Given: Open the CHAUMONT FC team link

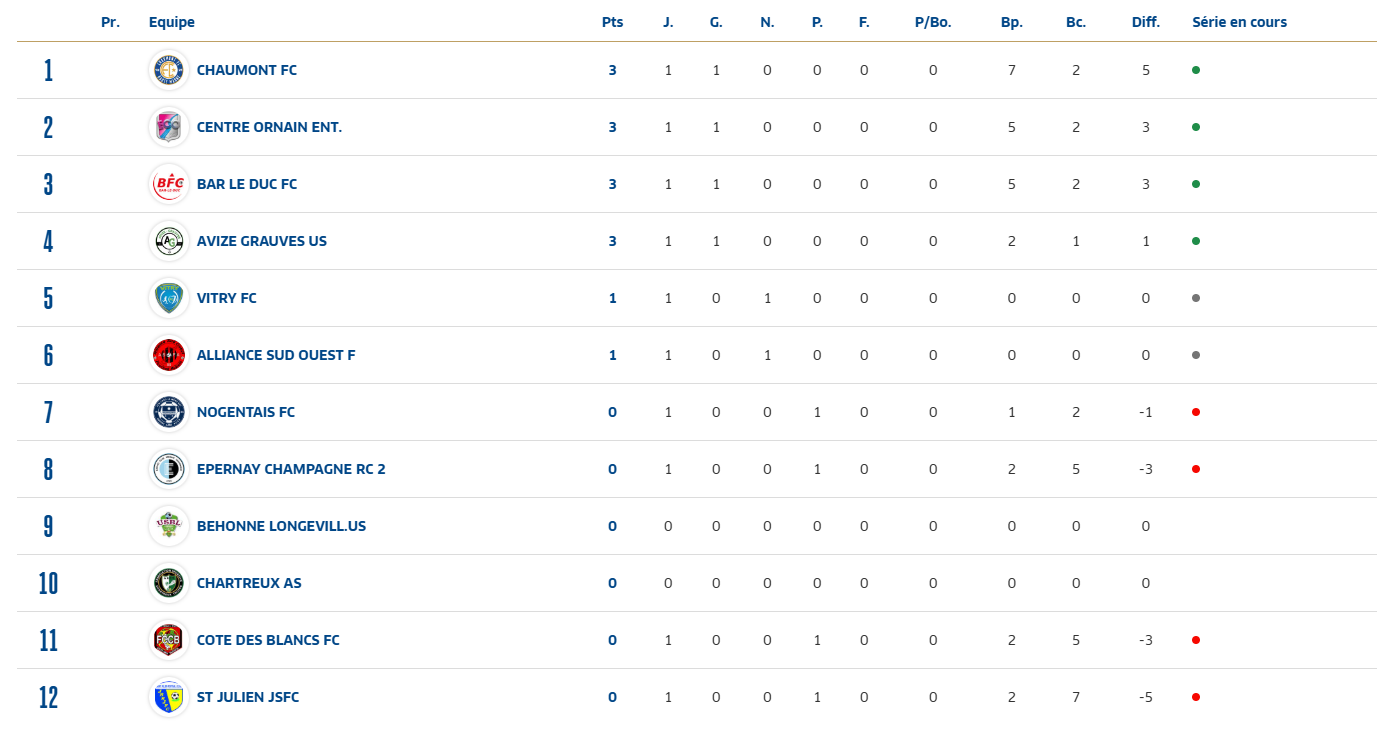Looking at the screenshot, I should pos(247,70).
